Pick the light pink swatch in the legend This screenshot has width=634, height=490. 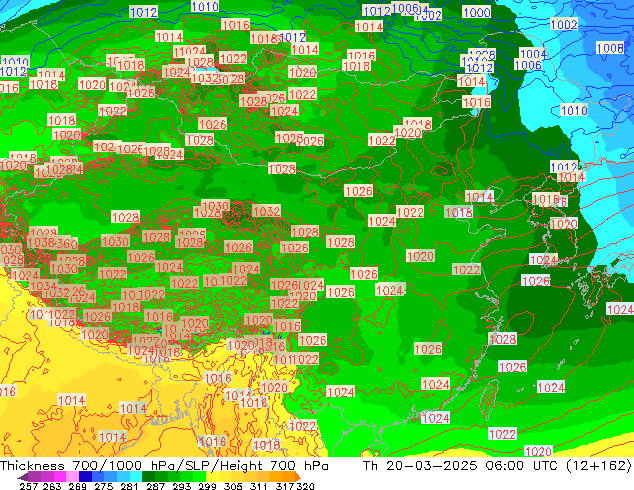[72, 477]
